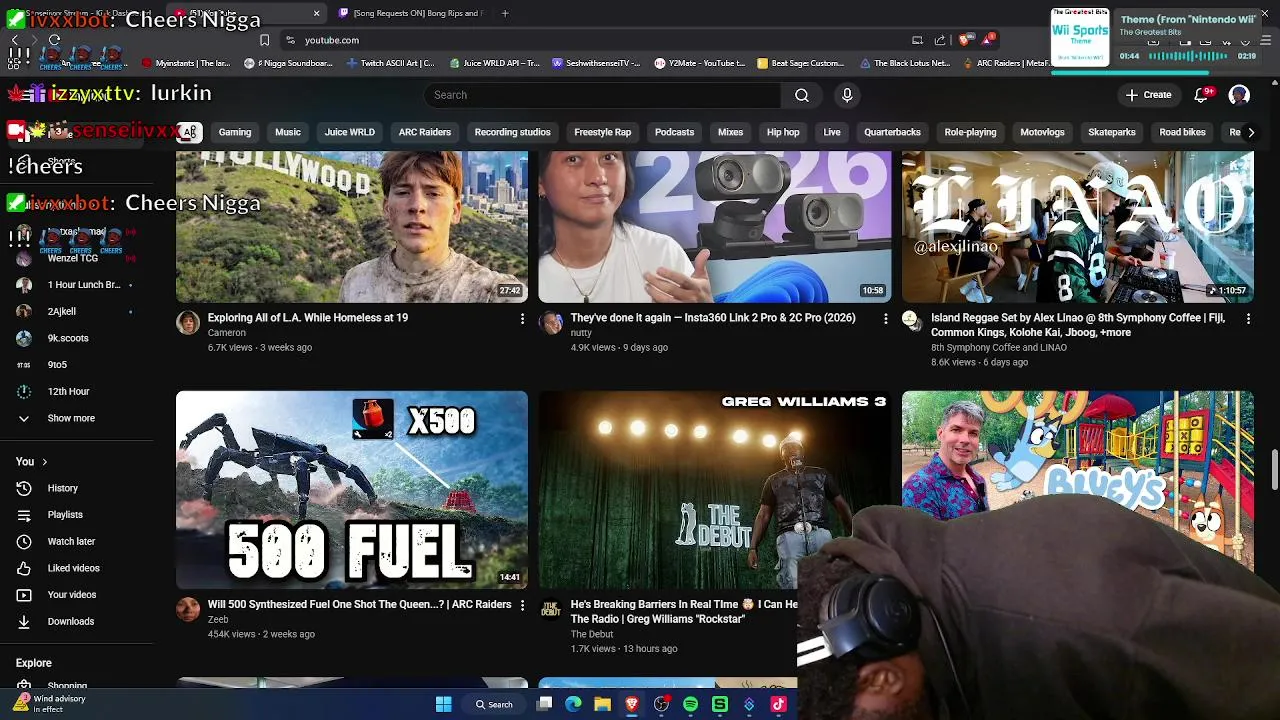This screenshot has height=720, width=1280.
Task: Click the page vertical scrollbar thumb
Action: click(x=1274, y=470)
